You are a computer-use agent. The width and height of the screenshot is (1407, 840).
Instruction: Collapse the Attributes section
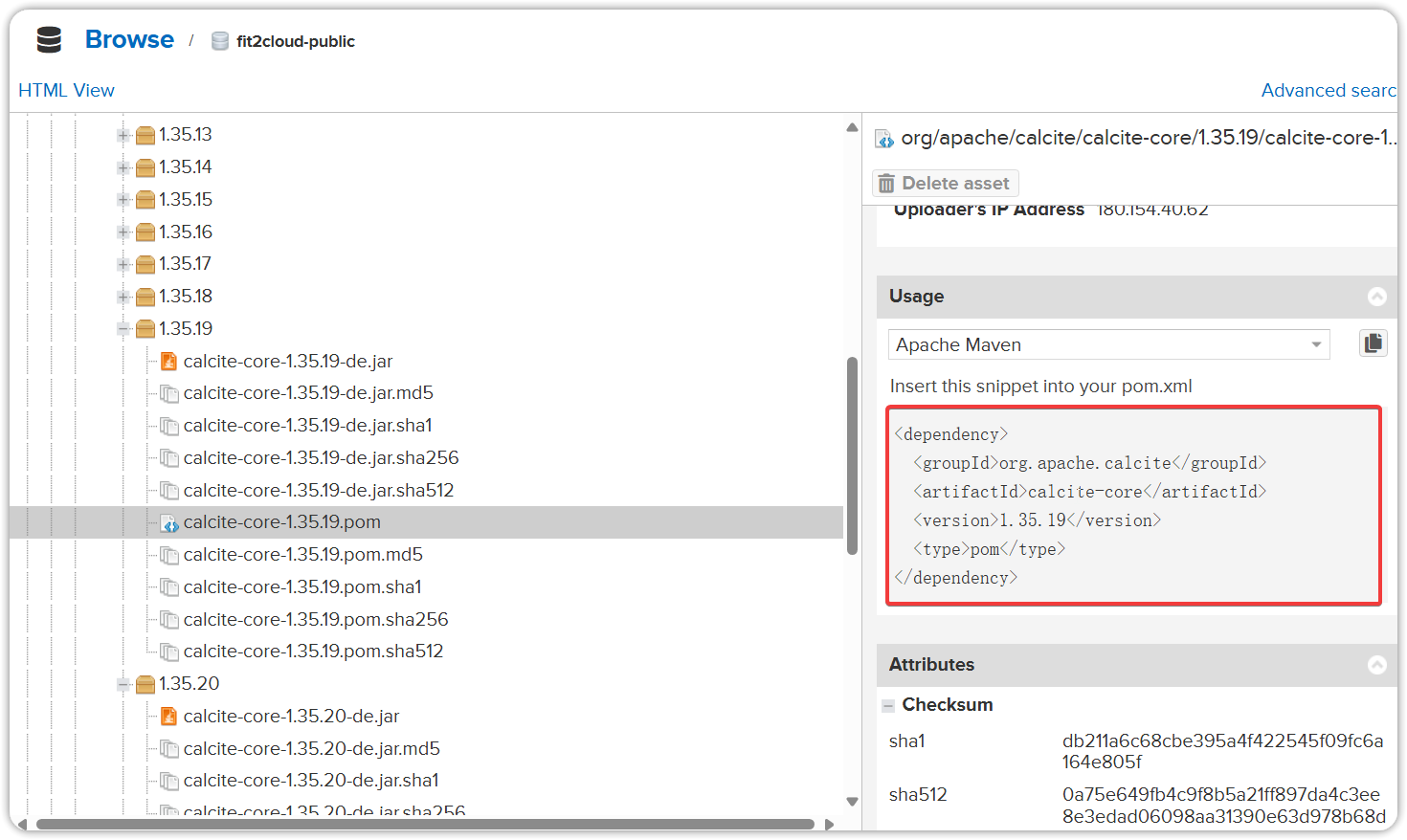pyautogui.click(x=1377, y=665)
